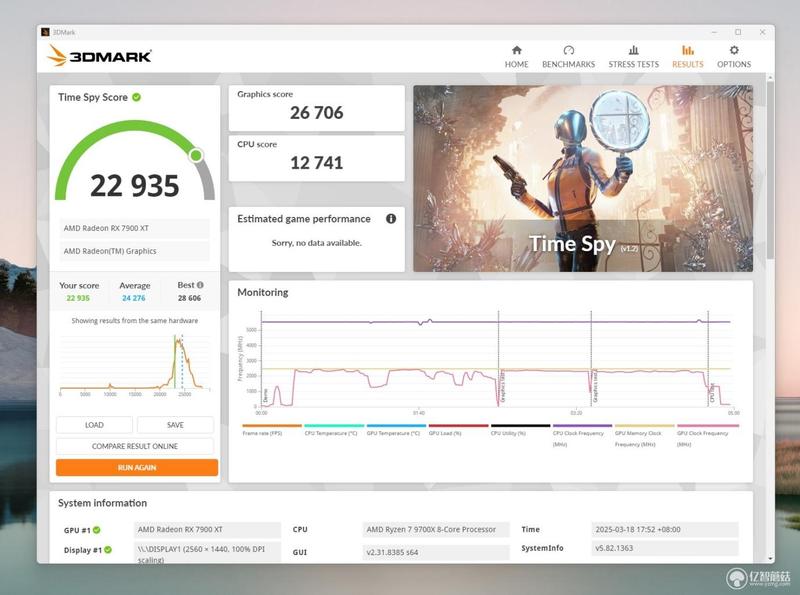800x595 pixels.
Task: Maximize the 3DMark window
Action: 738,32
